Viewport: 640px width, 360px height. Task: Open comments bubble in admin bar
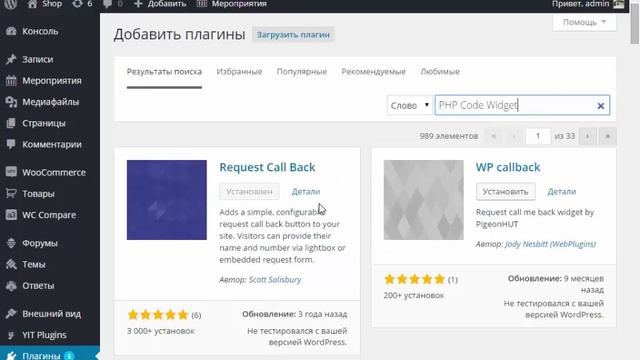[113, 4]
